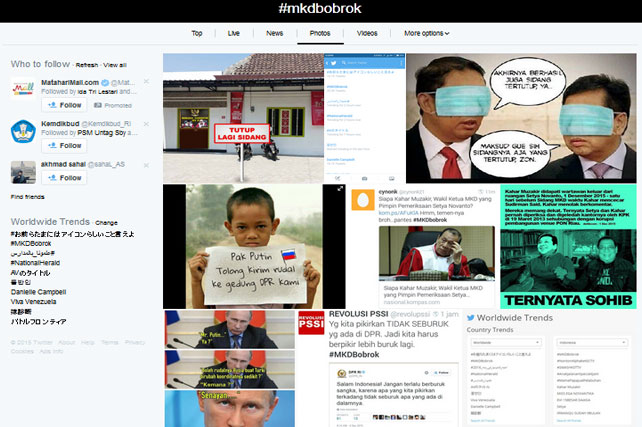Open Danielle Campbell trend
The image size is (642, 427).
(x=38, y=292)
